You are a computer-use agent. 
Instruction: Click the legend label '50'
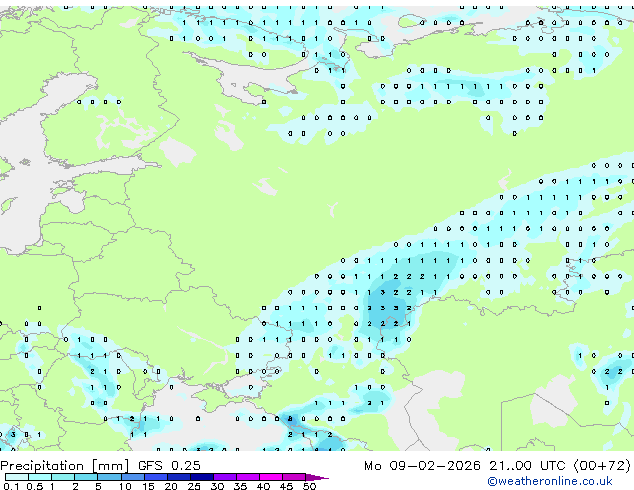click(309, 486)
